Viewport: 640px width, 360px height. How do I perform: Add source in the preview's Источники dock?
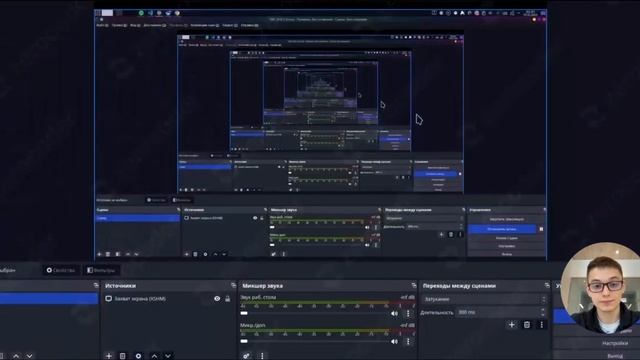[187, 254]
